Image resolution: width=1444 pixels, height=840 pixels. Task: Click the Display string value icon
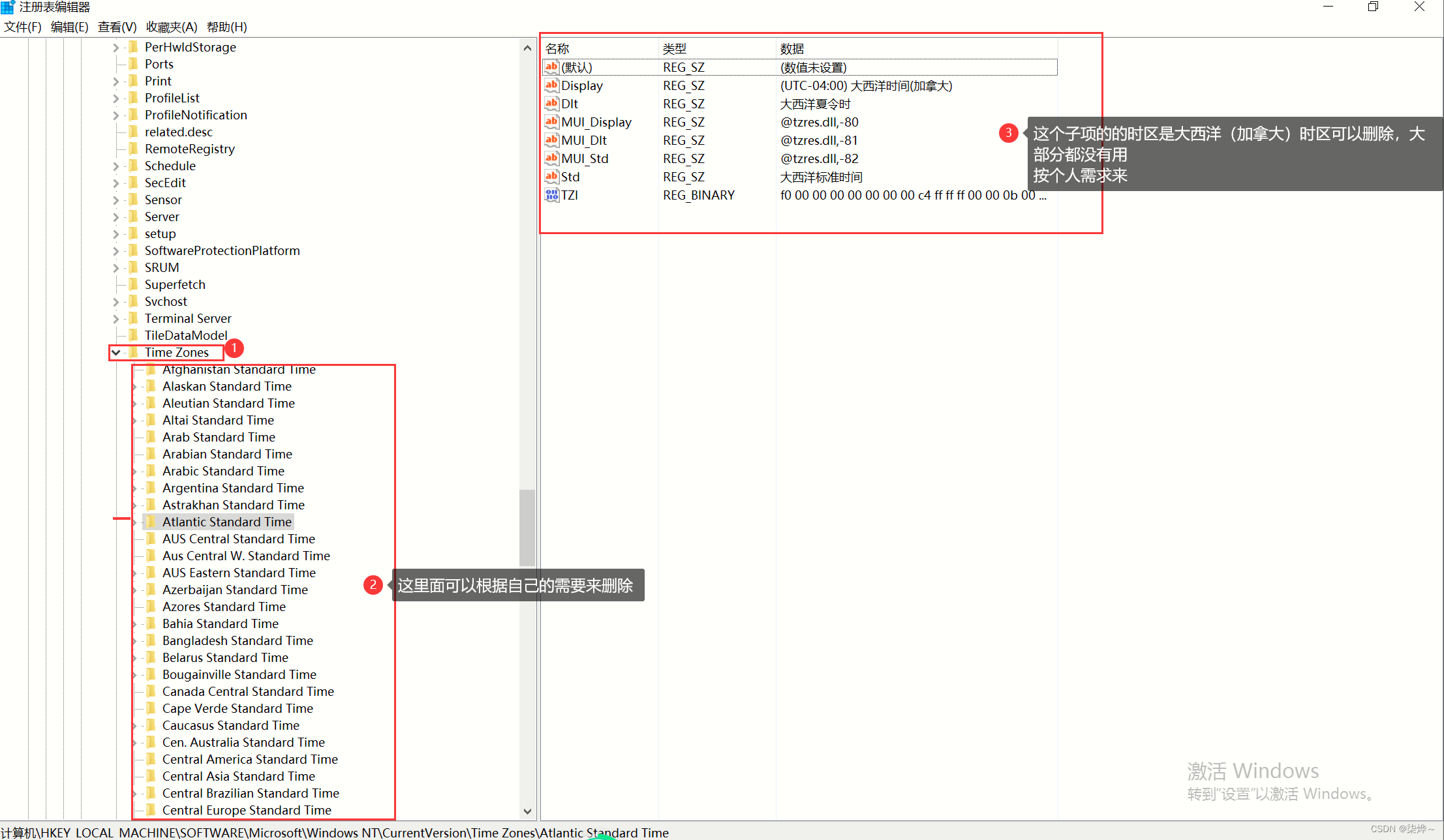click(x=551, y=85)
